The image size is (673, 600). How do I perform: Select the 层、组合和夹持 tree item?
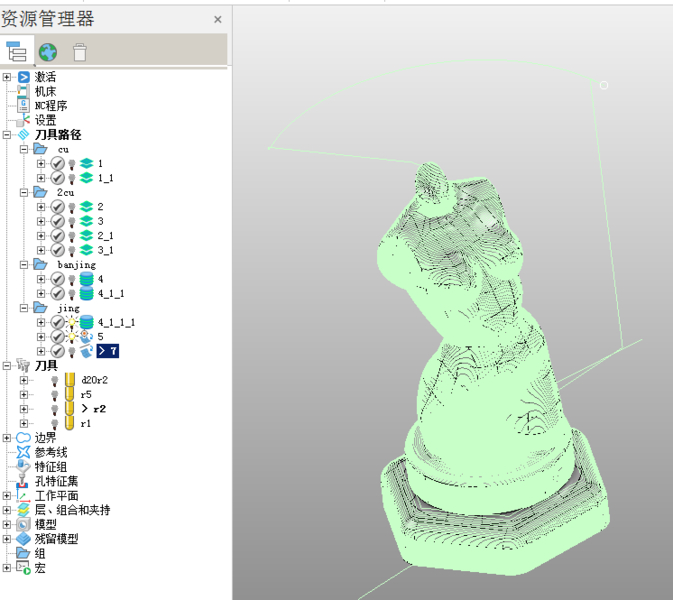click(72, 510)
